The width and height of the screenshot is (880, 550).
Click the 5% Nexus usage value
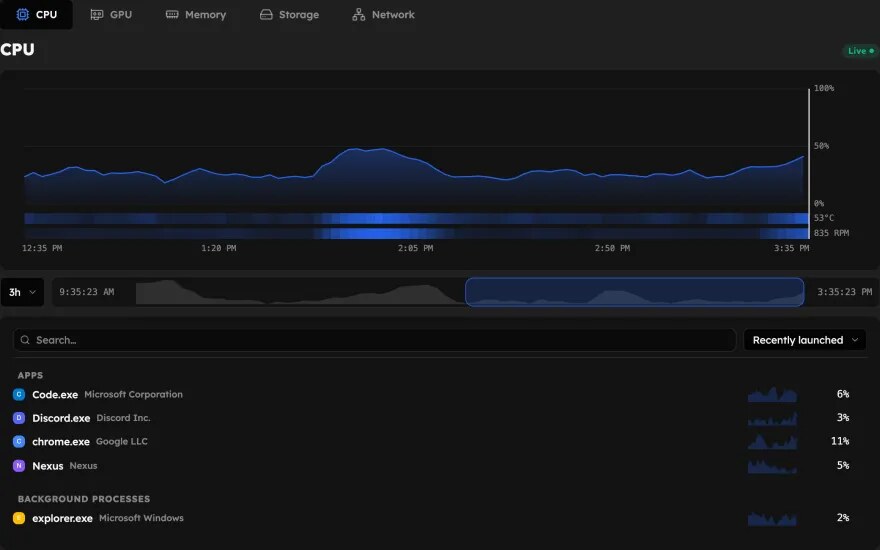(842, 465)
